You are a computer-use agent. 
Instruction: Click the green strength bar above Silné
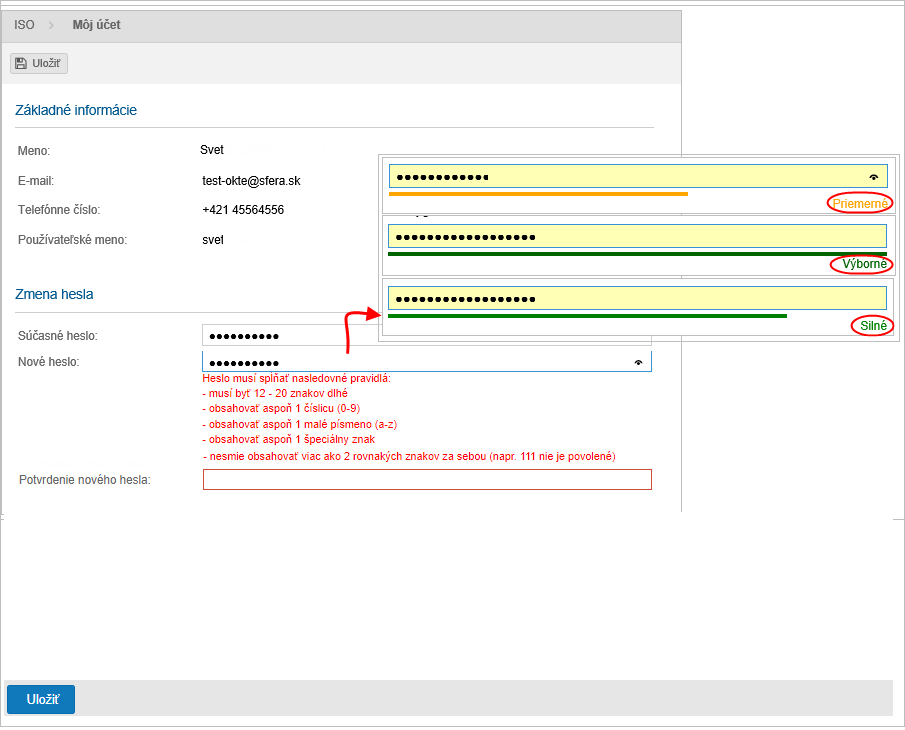tap(587, 316)
